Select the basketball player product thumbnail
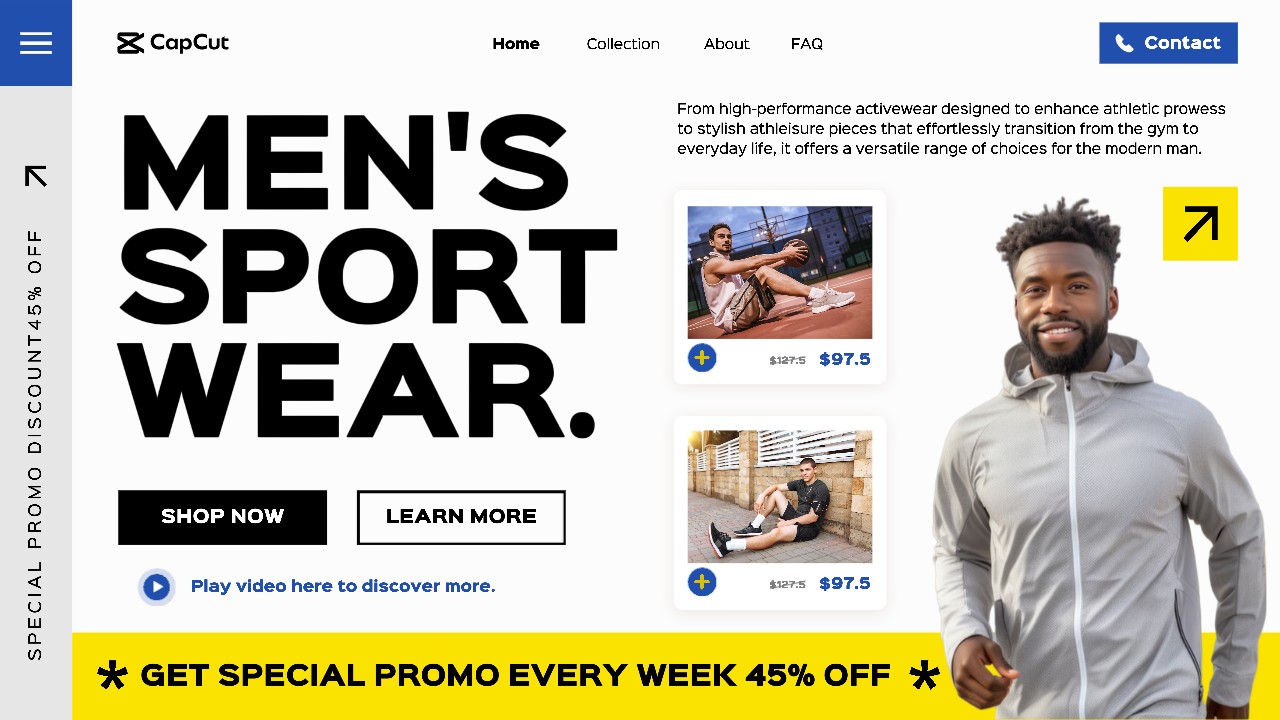Viewport: 1280px width, 720px height. [x=780, y=272]
